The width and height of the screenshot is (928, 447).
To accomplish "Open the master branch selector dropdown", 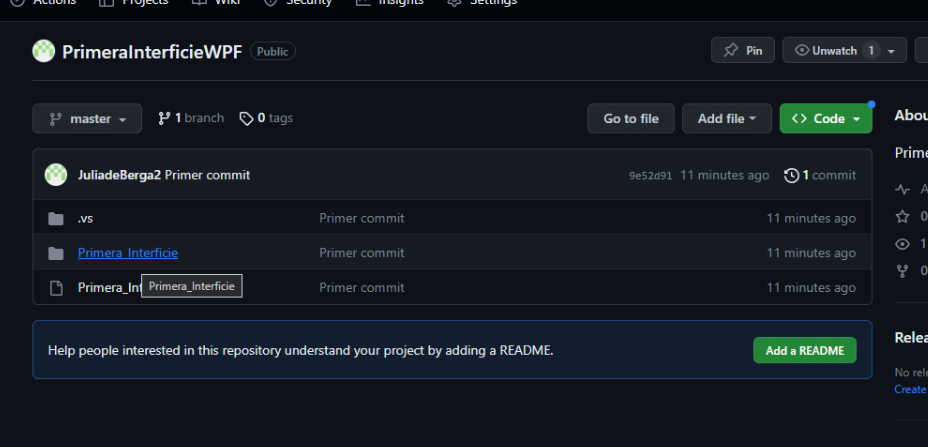I will coord(87,118).
